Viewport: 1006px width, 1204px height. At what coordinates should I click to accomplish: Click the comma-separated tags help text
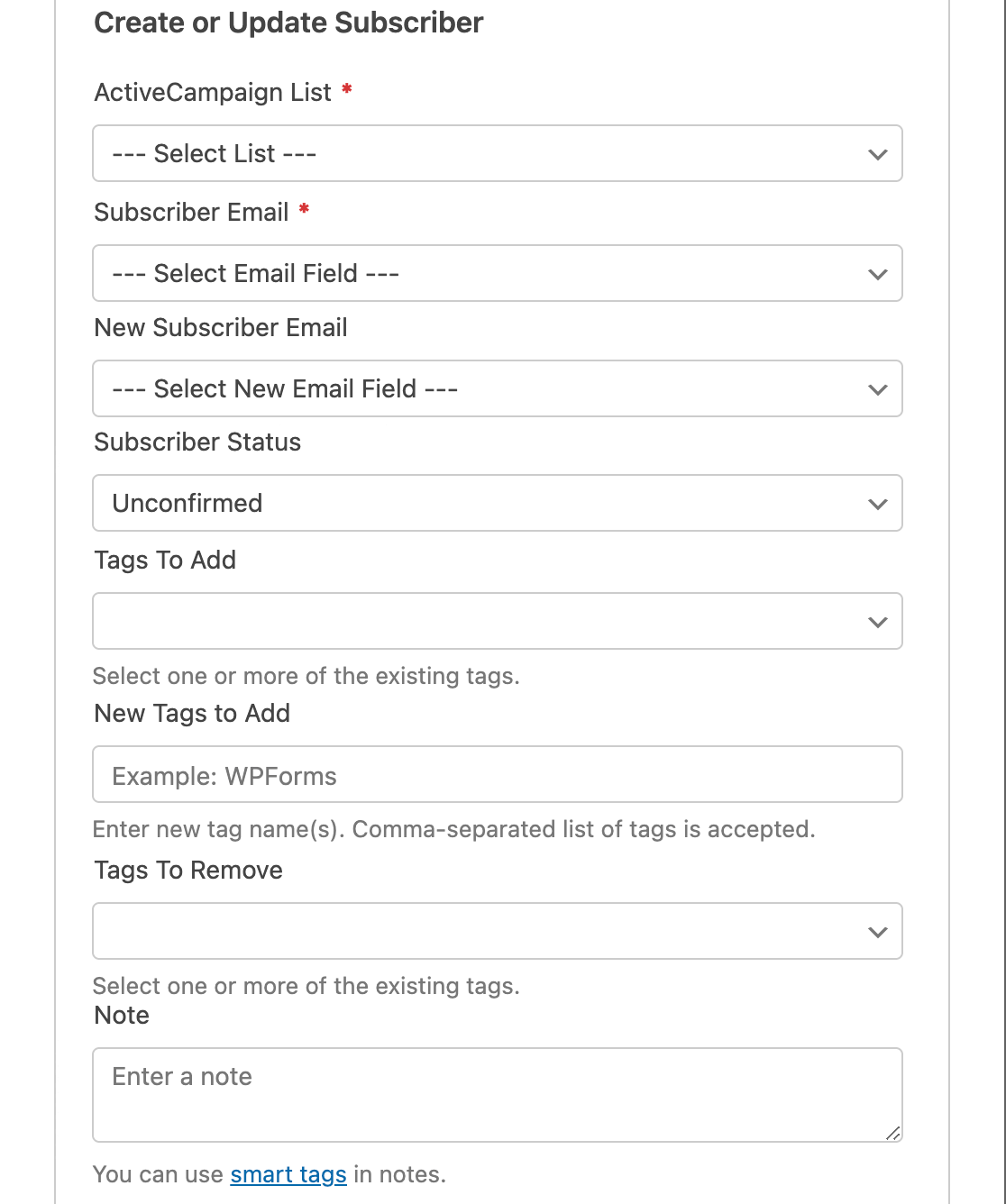(x=453, y=830)
